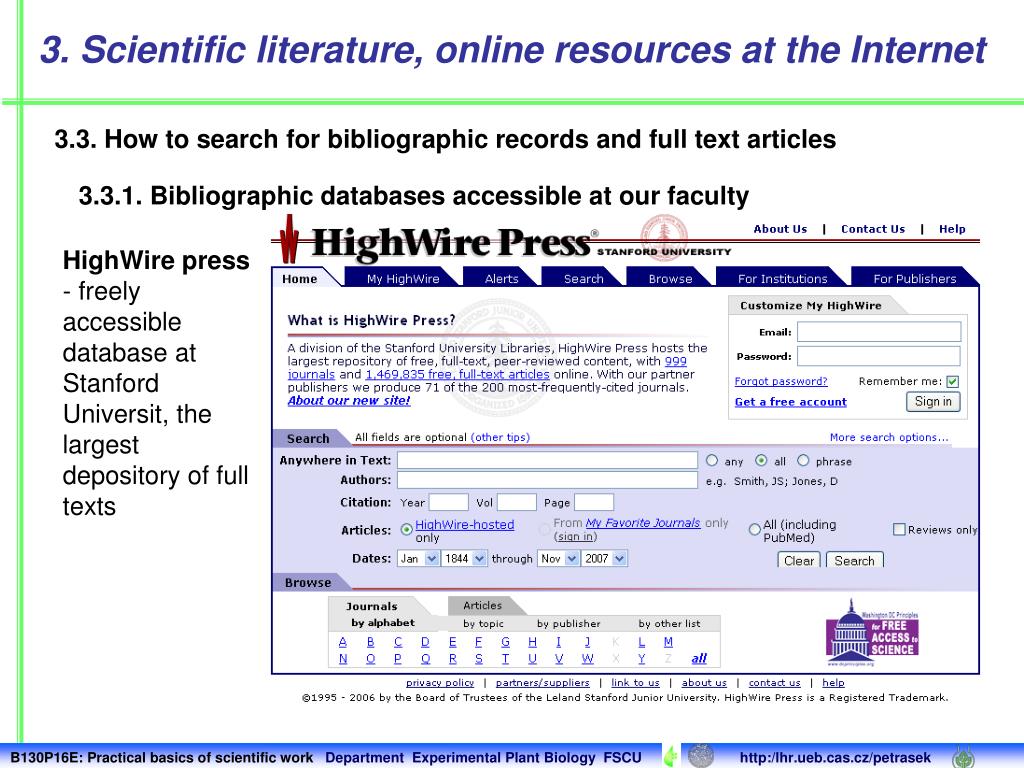Open More search options link
Viewport: 1024px width, 768px height.
pyautogui.click(x=889, y=438)
